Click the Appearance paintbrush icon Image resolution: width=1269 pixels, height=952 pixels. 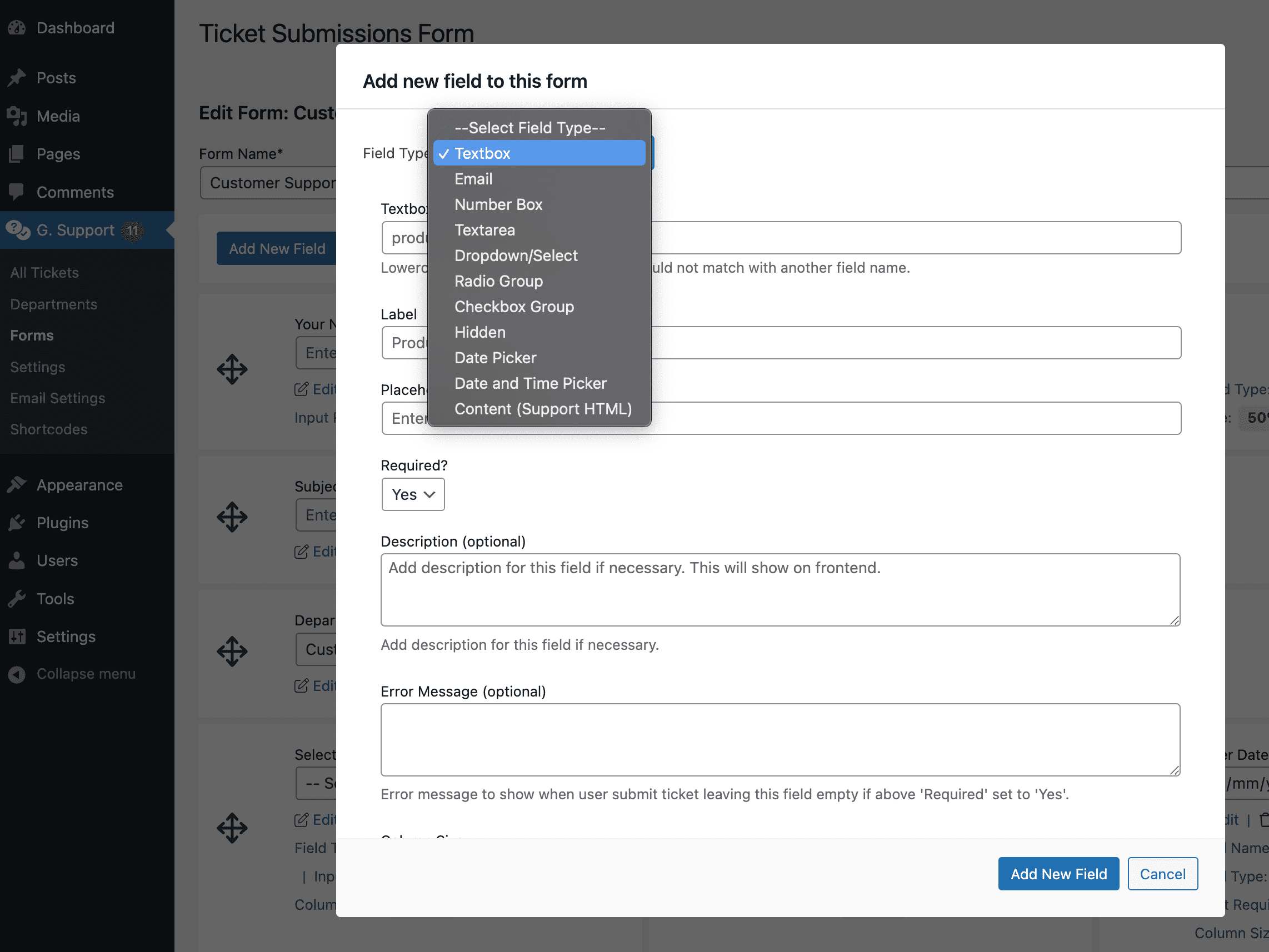[x=17, y=484]
